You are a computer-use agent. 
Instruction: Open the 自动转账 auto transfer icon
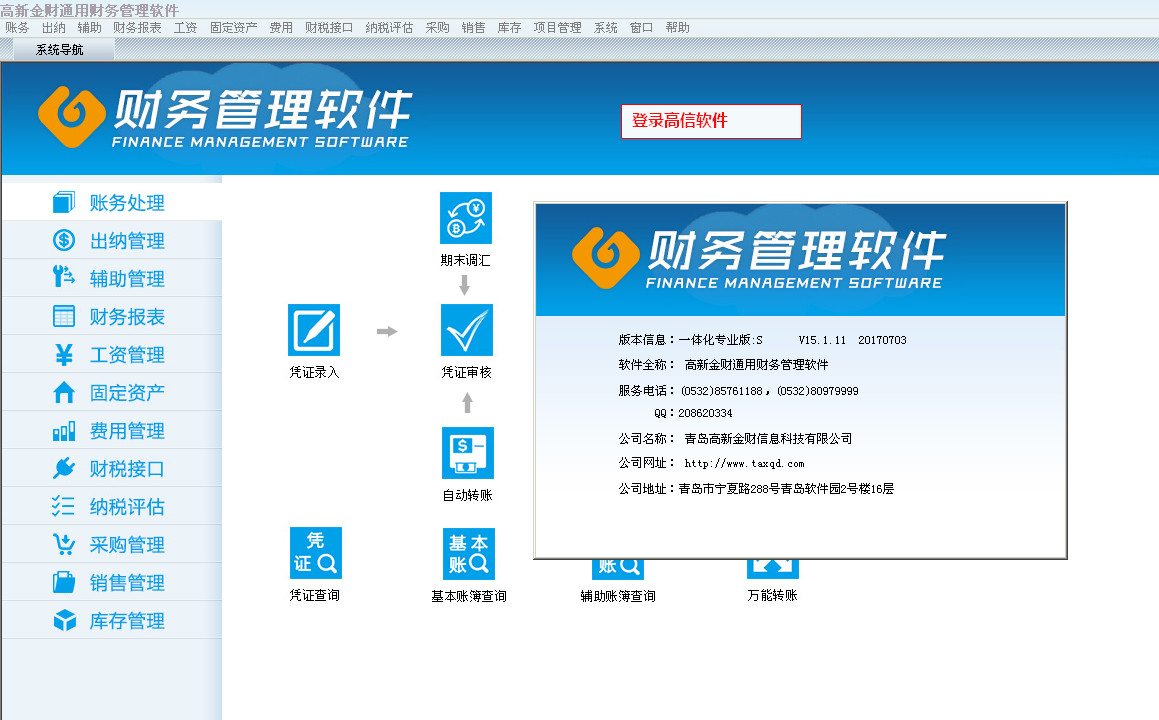pyautogui.click(x=467, y=453)
